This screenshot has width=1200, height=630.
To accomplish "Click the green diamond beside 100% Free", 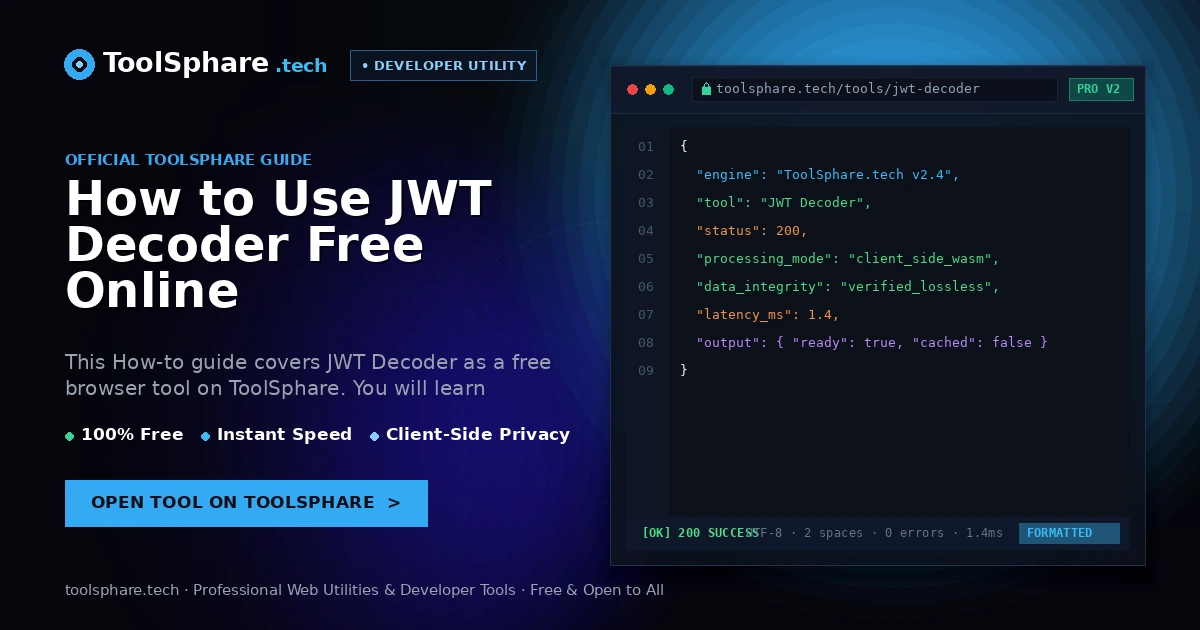I will 69,436.
